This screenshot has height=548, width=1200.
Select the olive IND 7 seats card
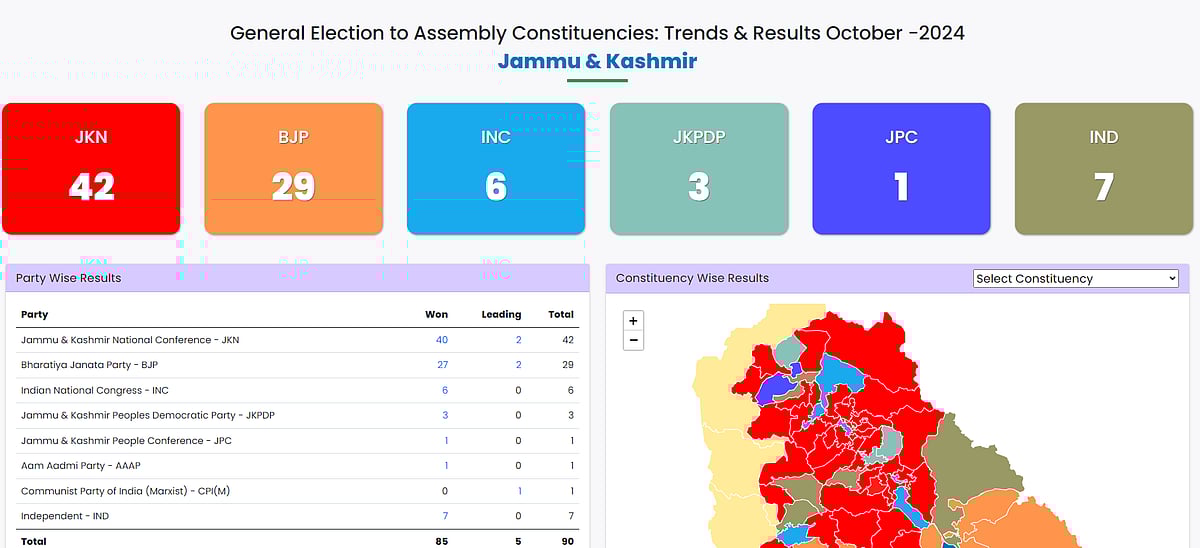click(x=1103, y=168)
